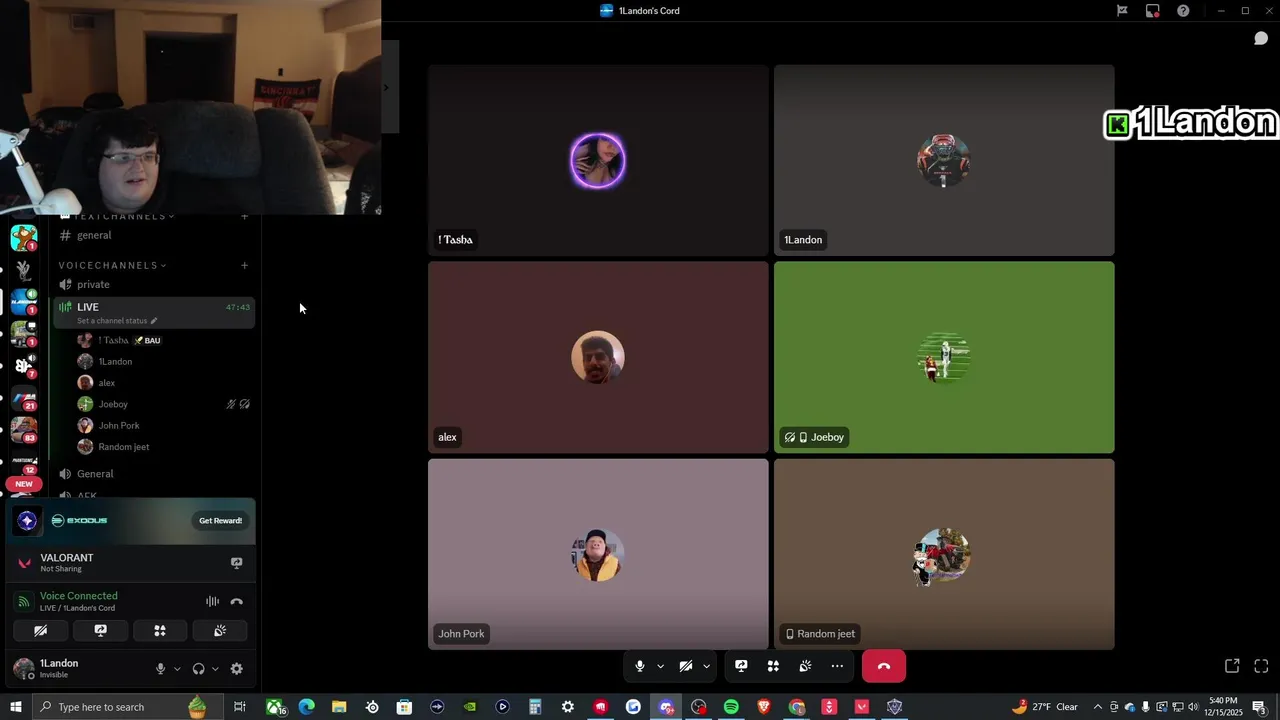Viewport: 1280px width, 720px height.
Task: Expand input device options in user panel
Action: point(177,669)
